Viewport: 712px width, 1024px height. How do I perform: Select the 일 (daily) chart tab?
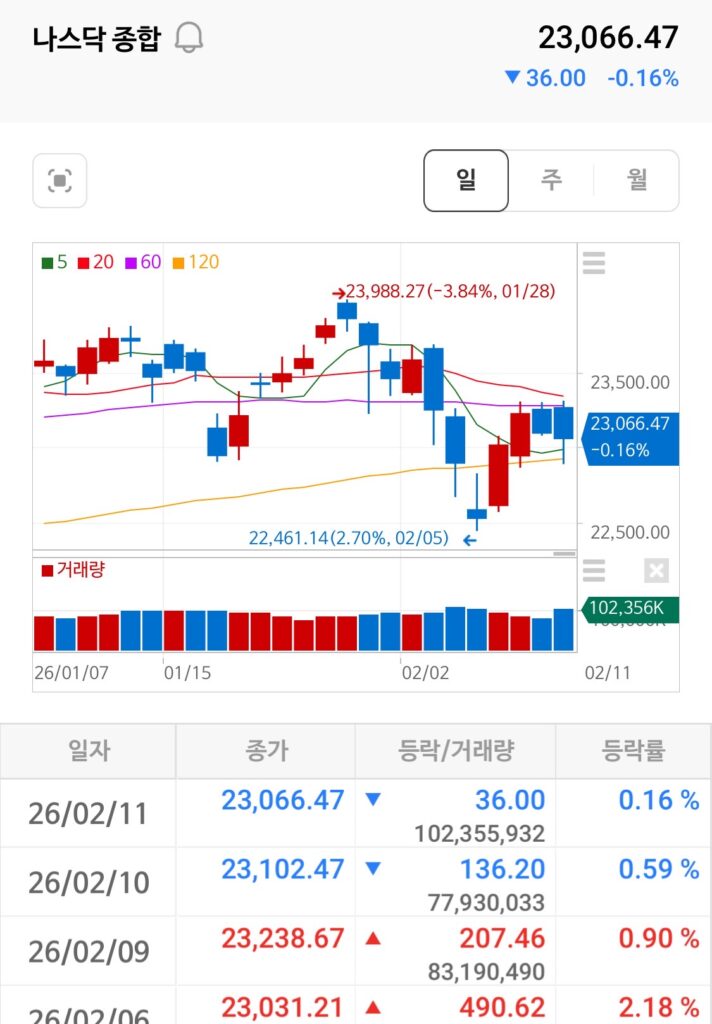466,181
